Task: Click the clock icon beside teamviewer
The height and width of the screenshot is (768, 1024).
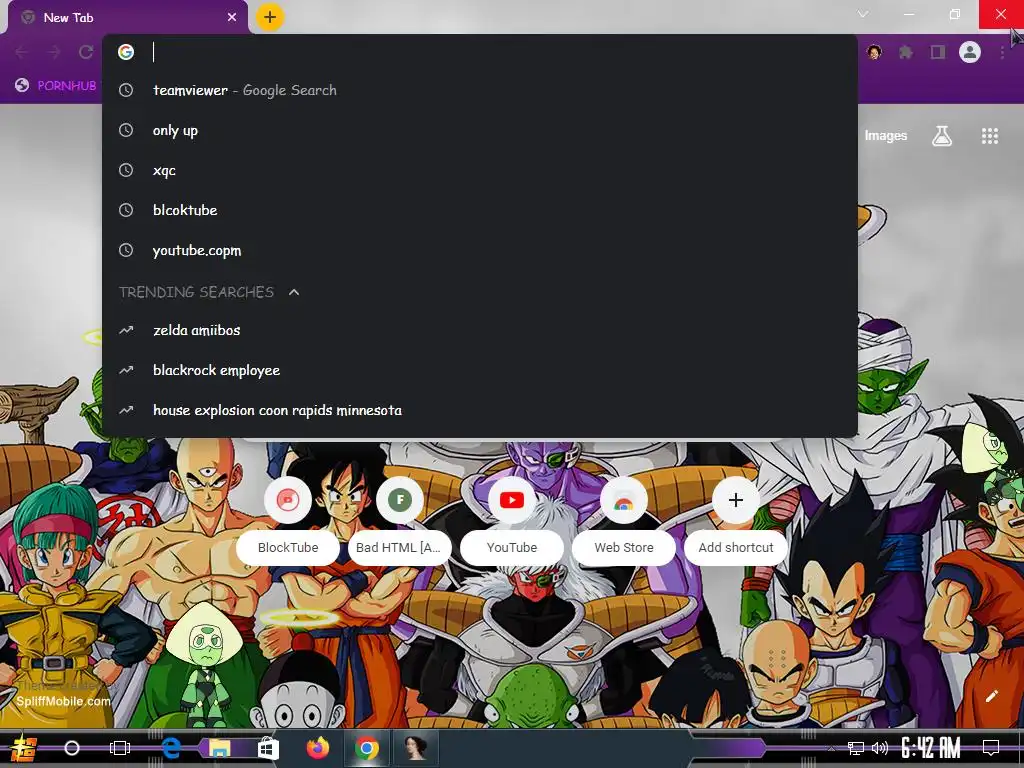Action: coord(126,90)
